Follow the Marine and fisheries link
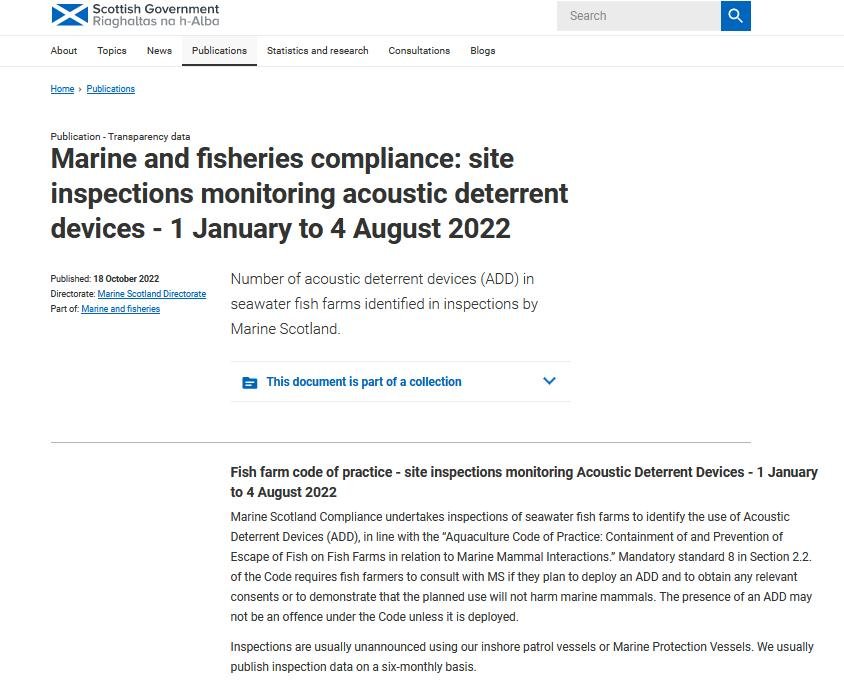The image size is (844, 682). [x=120, y=309]
